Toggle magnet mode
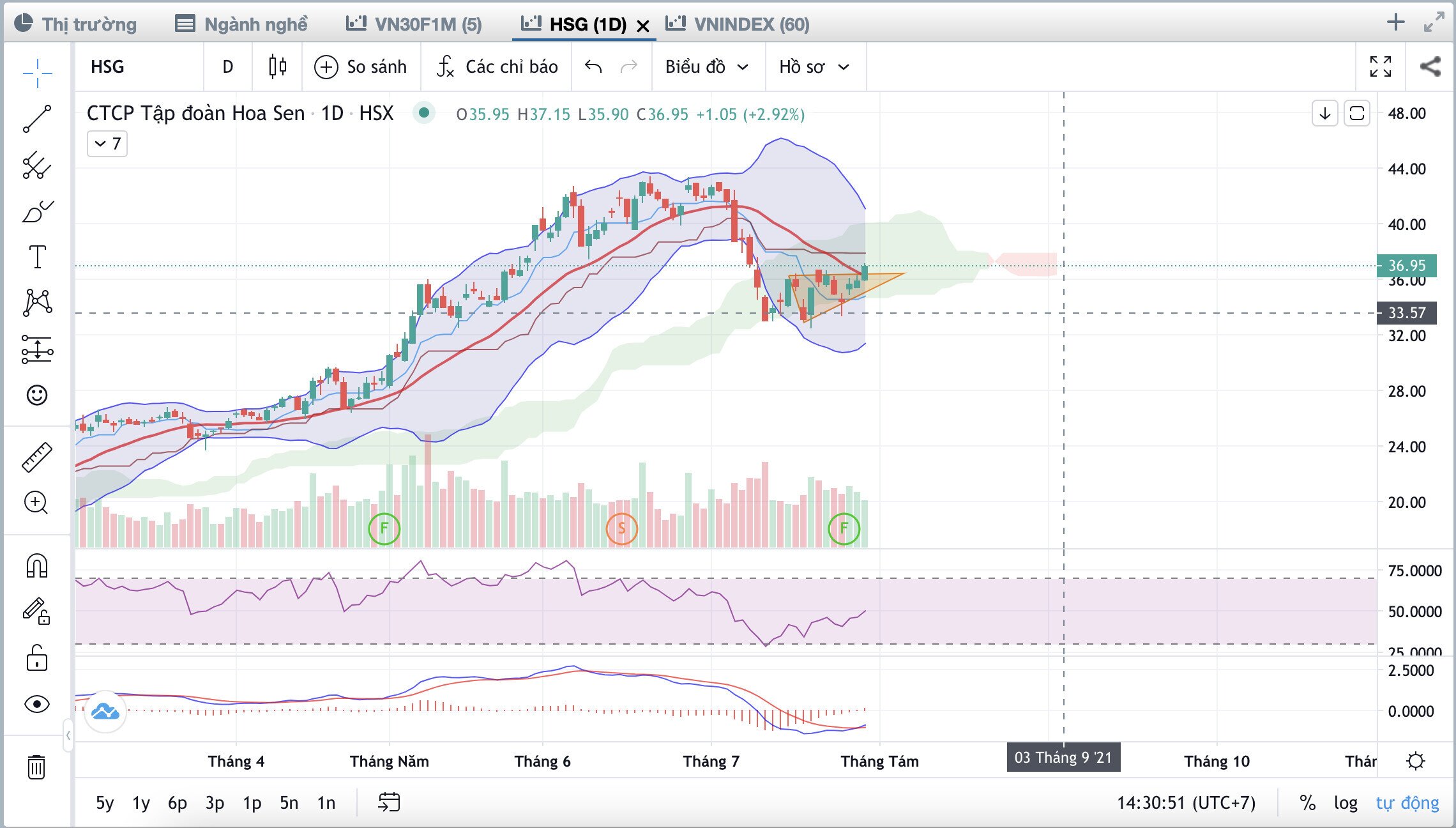 (x=37, y=565)
